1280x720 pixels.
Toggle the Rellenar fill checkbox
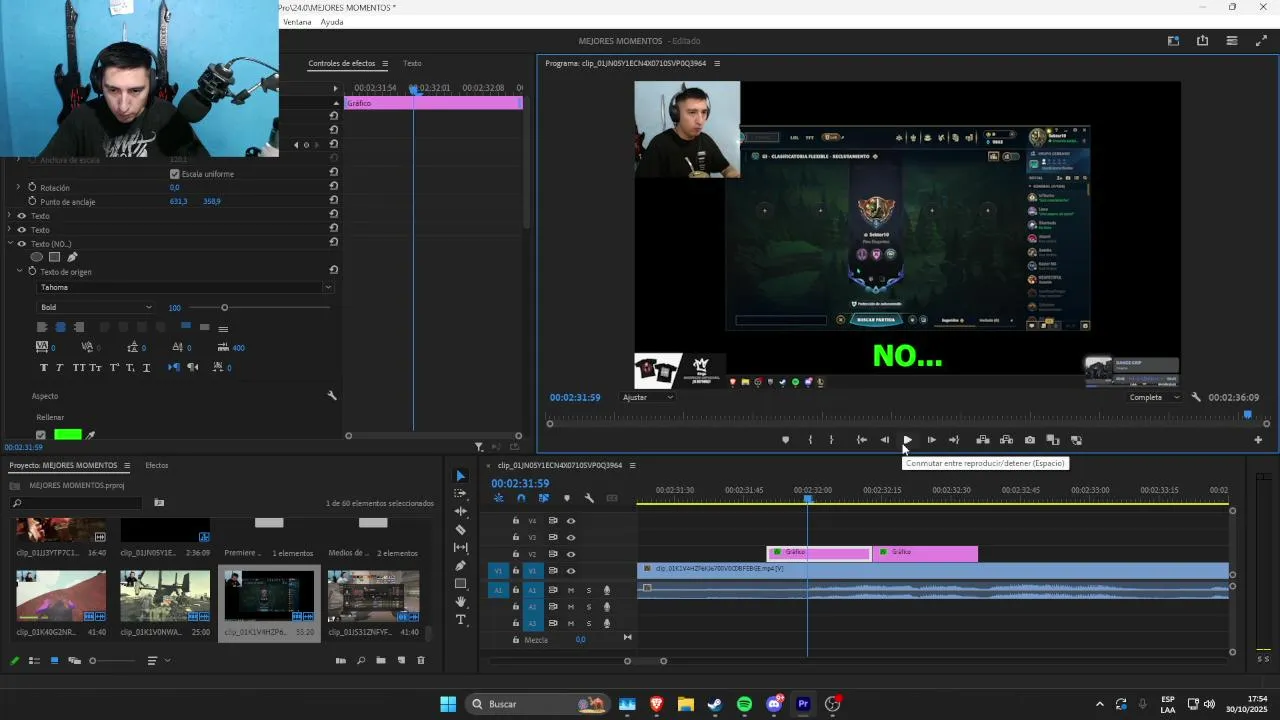point(41,435)
